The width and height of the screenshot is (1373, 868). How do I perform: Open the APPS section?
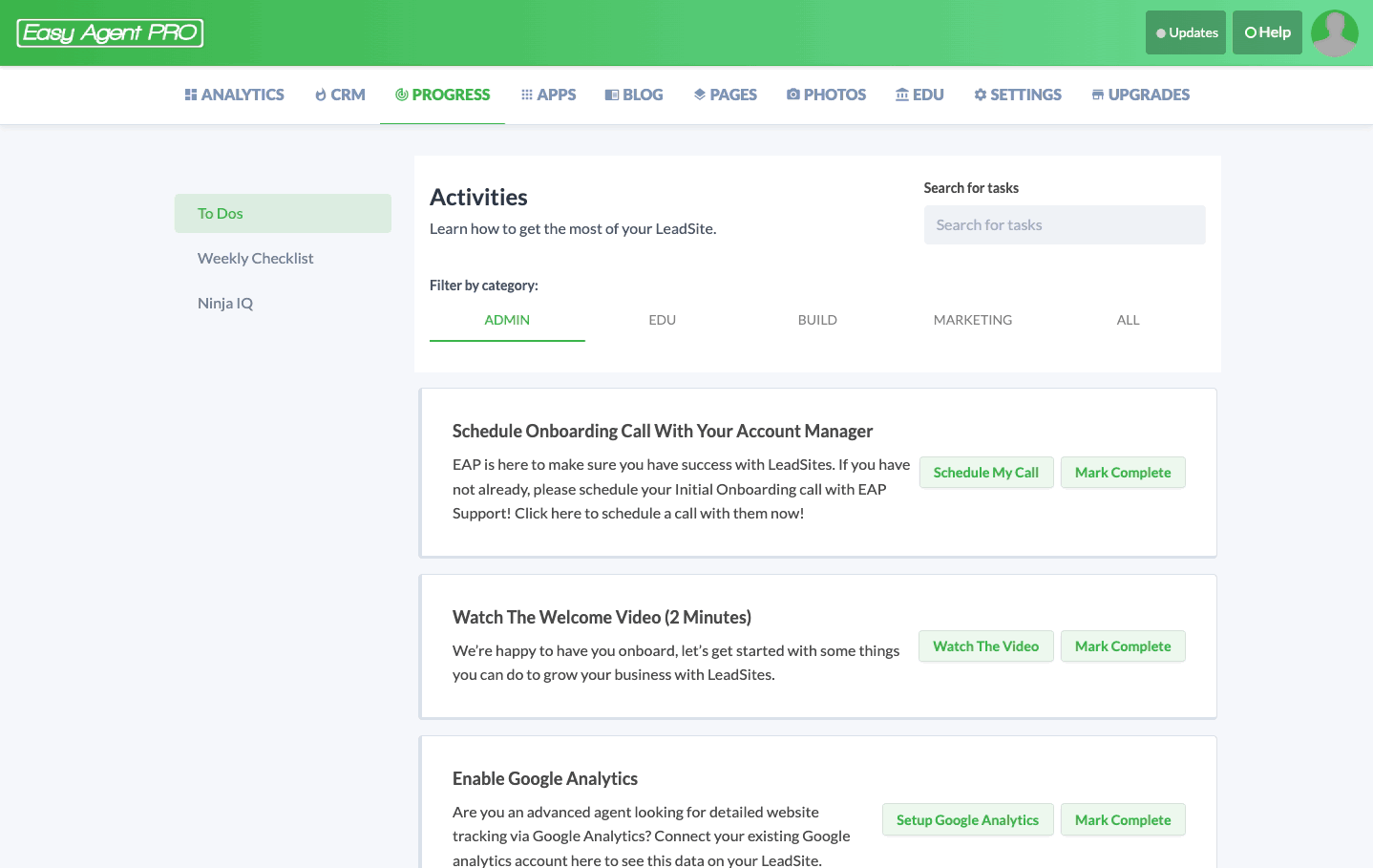pyautogui.click(x=548, y=95)
